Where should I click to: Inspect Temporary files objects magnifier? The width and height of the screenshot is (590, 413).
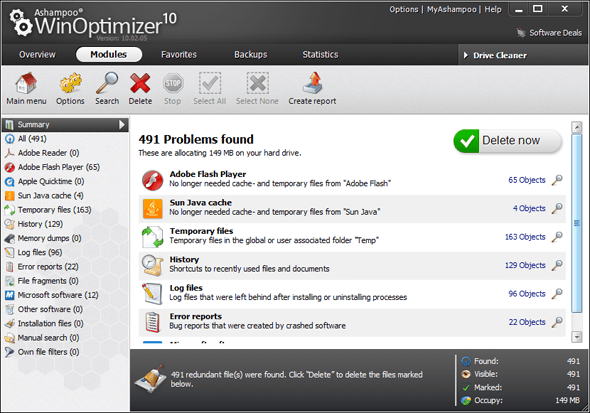(557, 237)
